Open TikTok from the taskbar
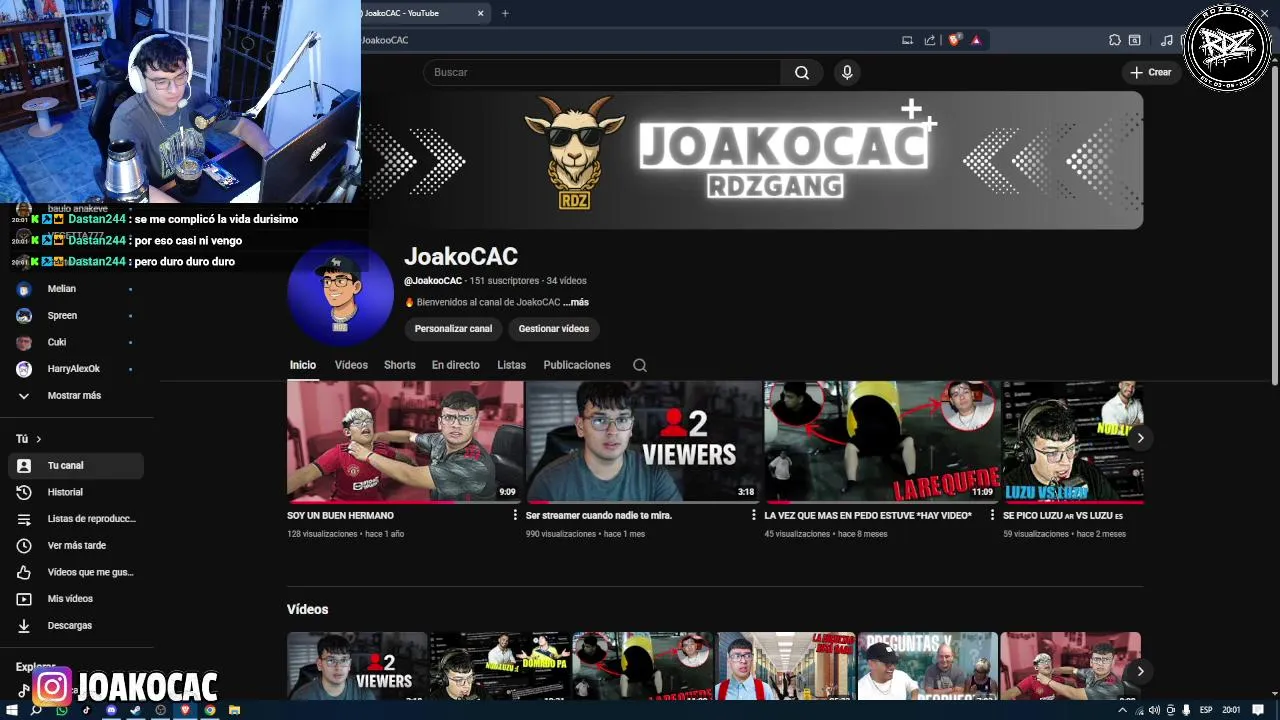Screen dimensions: 1280x720 pyautogui.click(x=86, y=710)
